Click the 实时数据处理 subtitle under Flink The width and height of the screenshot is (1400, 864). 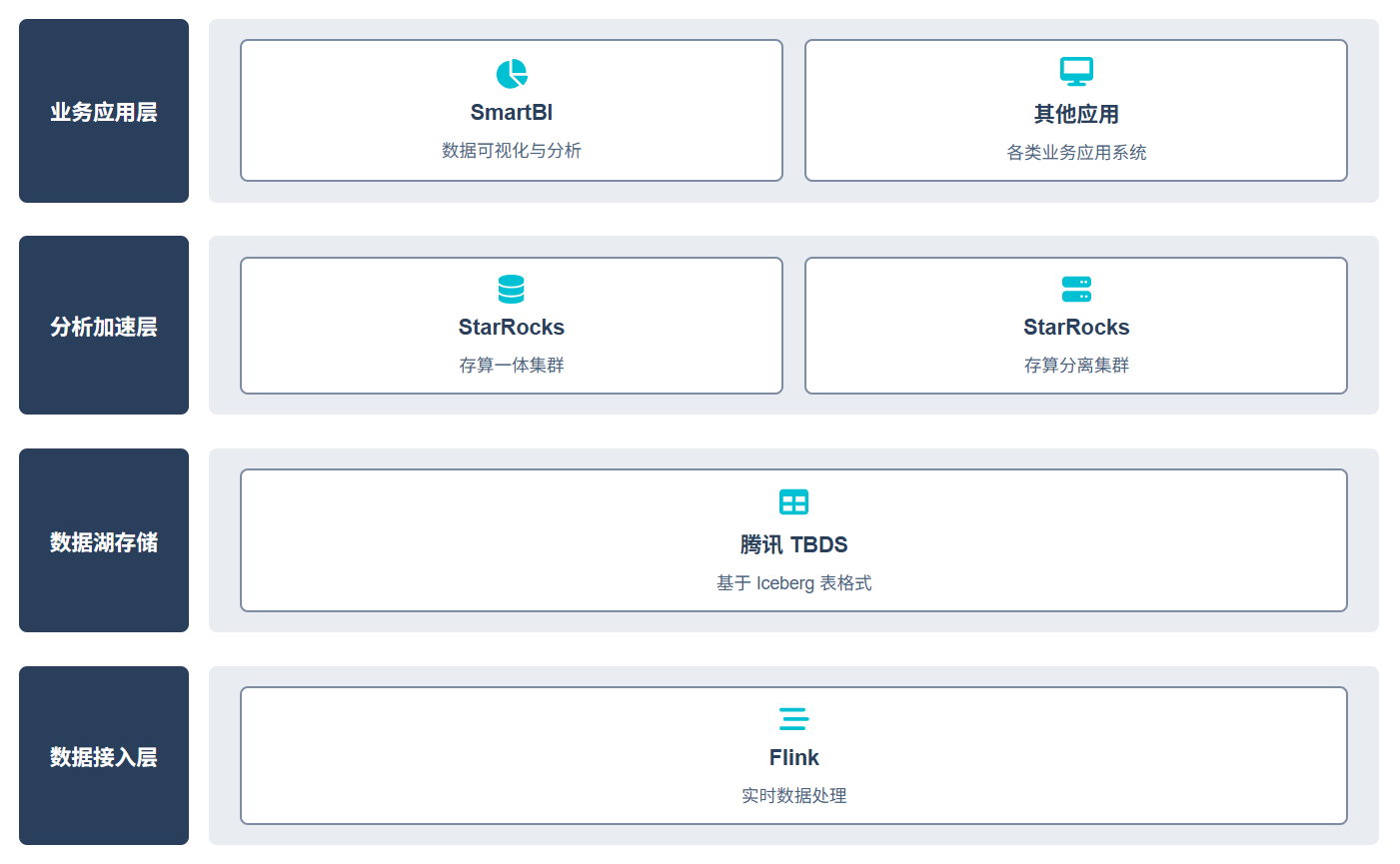(793, 797)
